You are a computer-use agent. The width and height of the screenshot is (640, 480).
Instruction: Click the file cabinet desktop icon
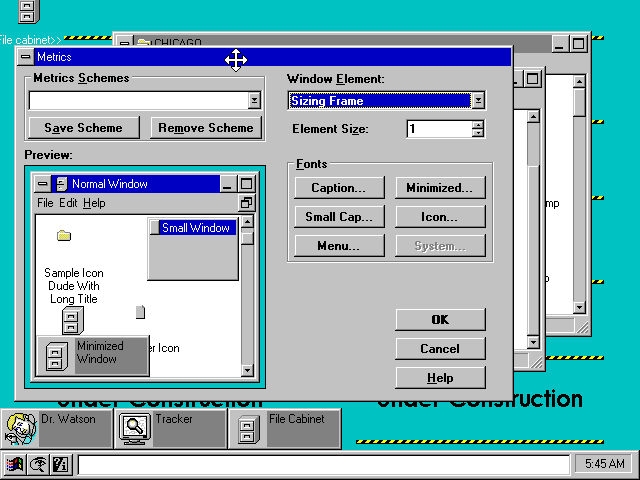coord(29,11)
